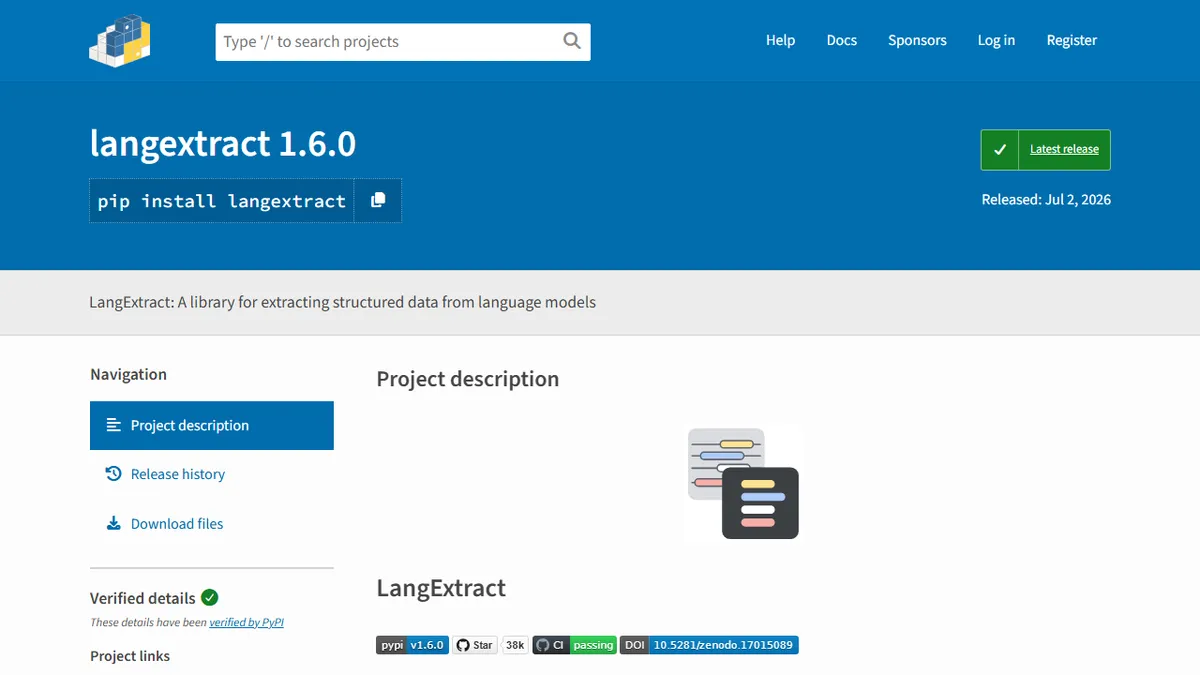
Task: Click the CI passing badge
Action: point(575,645)
